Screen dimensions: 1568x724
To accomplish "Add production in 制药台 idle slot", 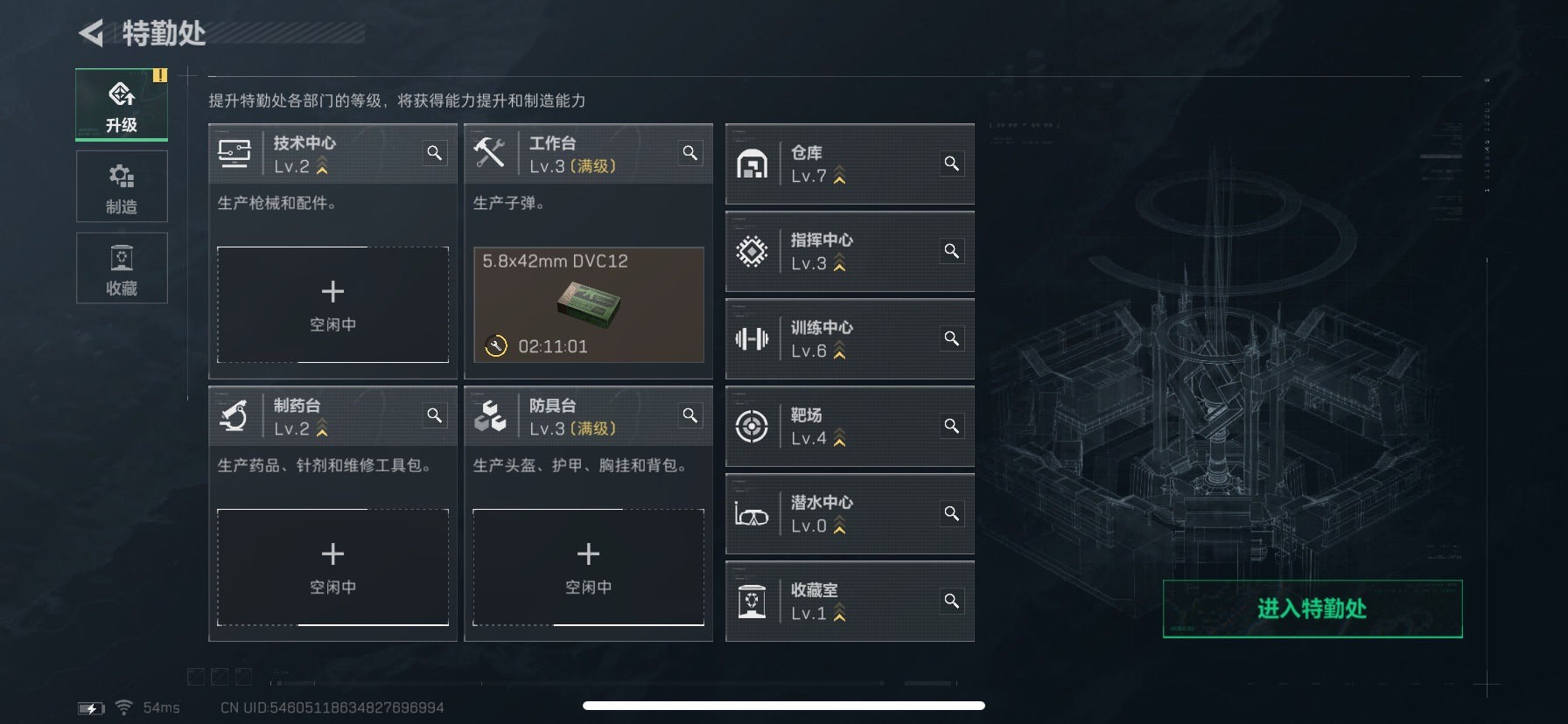I will point(332,567).
